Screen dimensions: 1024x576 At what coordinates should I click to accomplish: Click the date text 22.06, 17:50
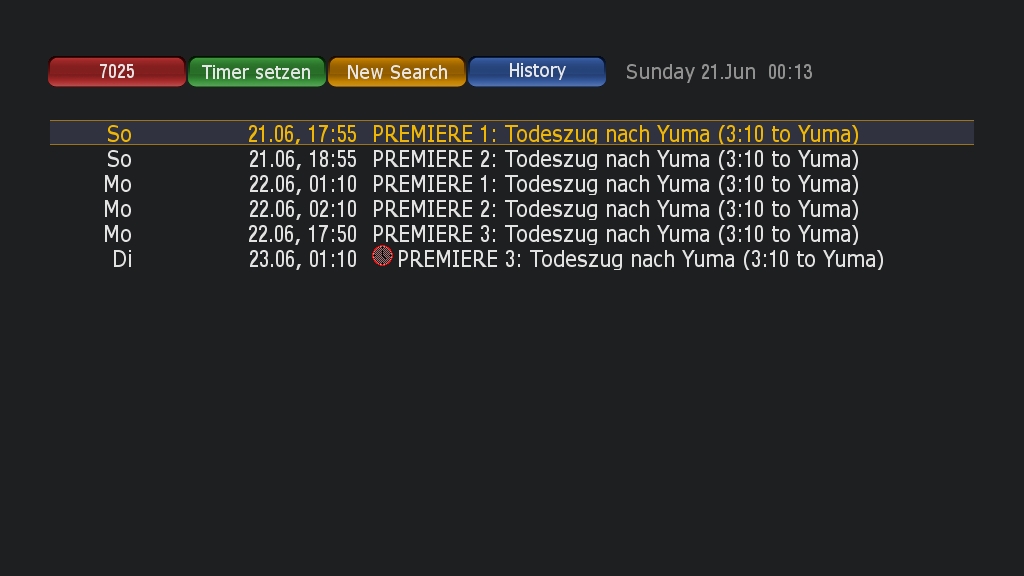[302, 234]
